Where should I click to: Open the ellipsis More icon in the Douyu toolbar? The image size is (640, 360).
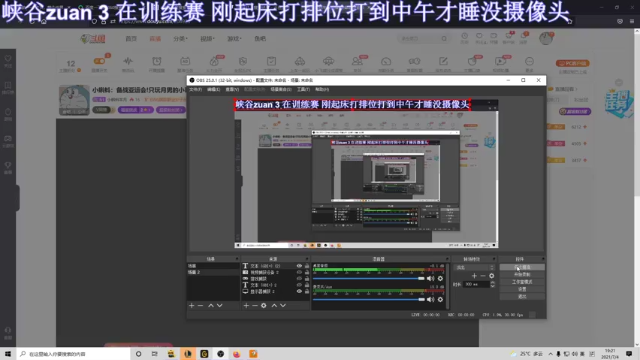click(529, 61)
